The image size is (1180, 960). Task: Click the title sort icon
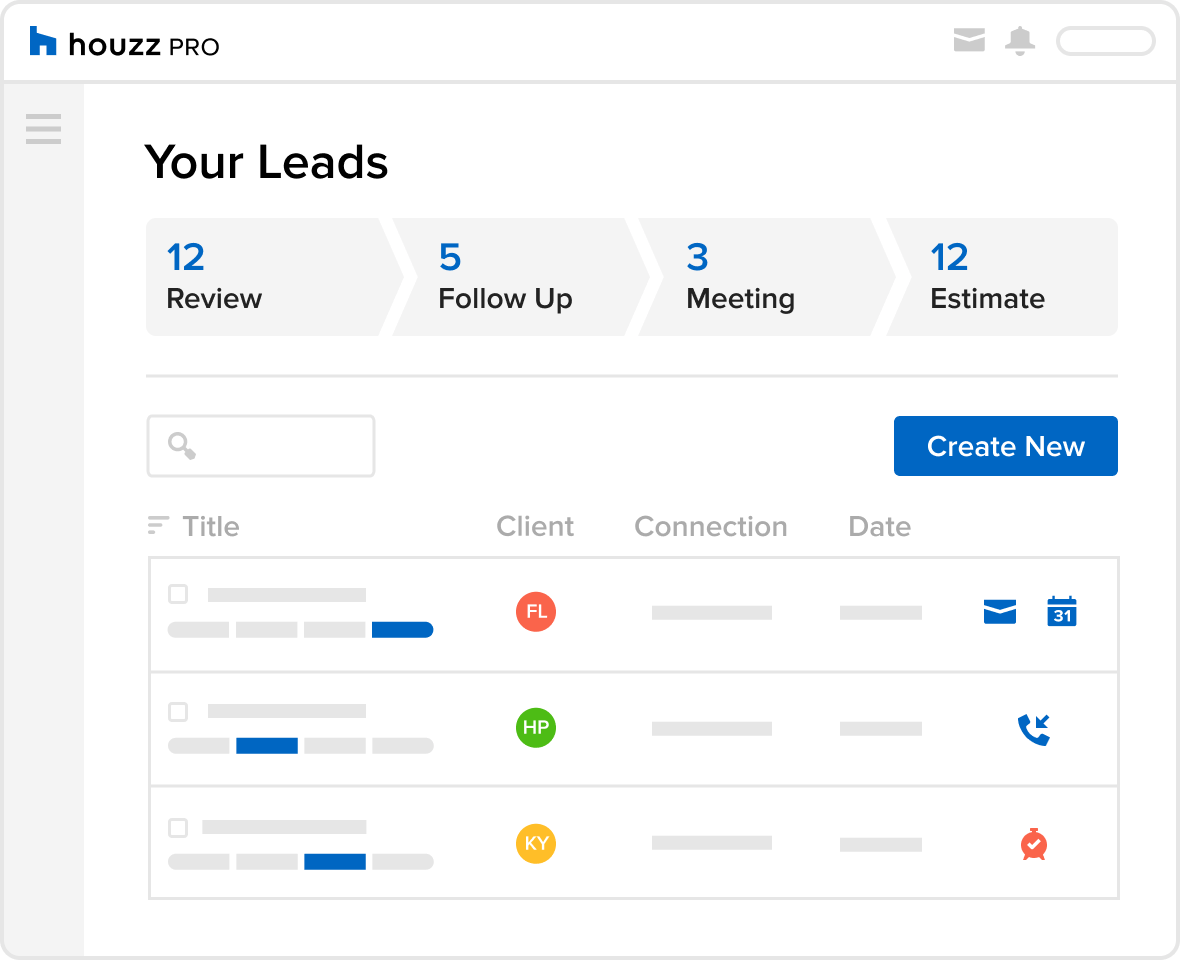pos(158,526)
